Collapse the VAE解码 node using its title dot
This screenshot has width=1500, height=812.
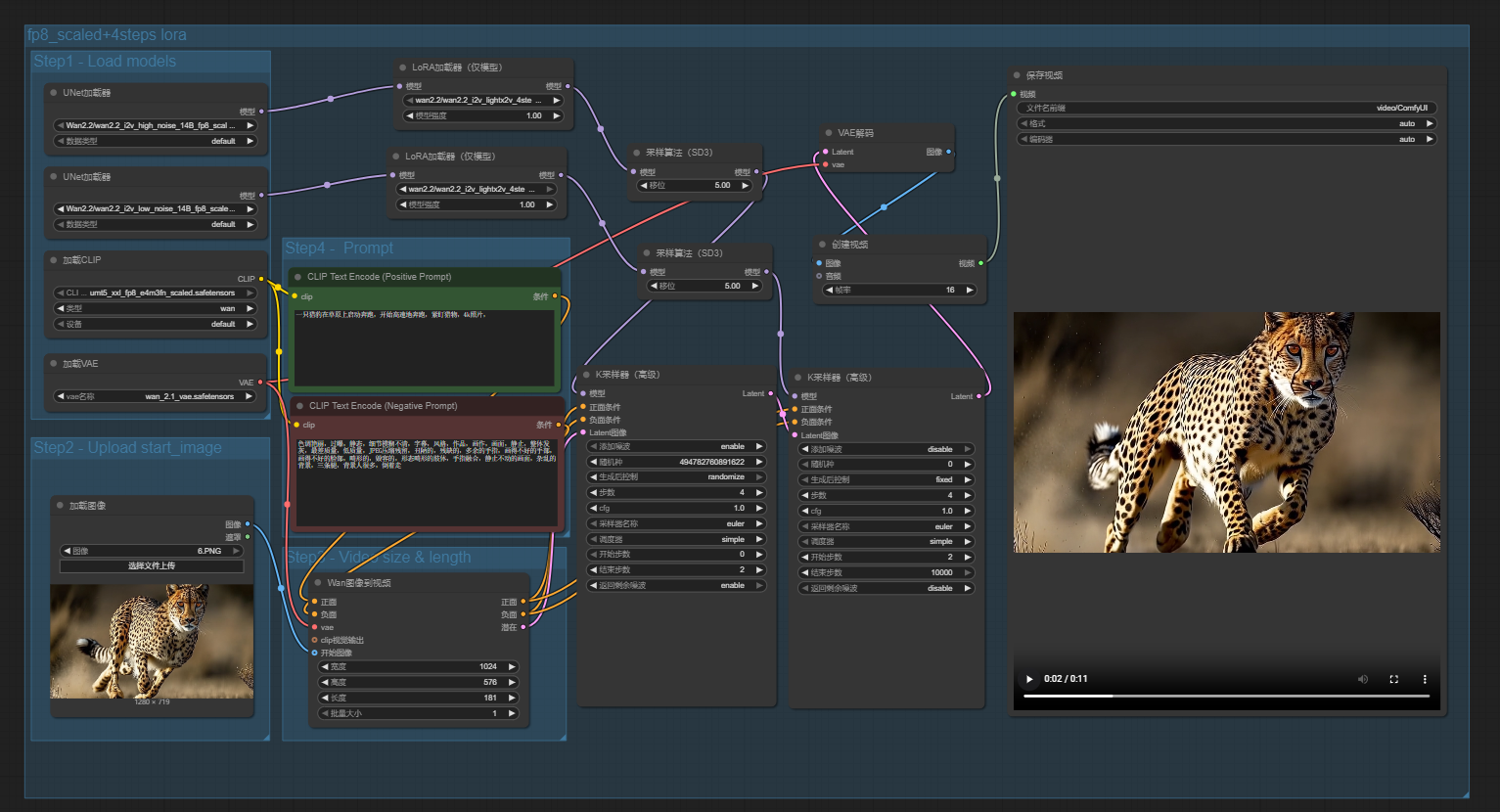[829, 133]
